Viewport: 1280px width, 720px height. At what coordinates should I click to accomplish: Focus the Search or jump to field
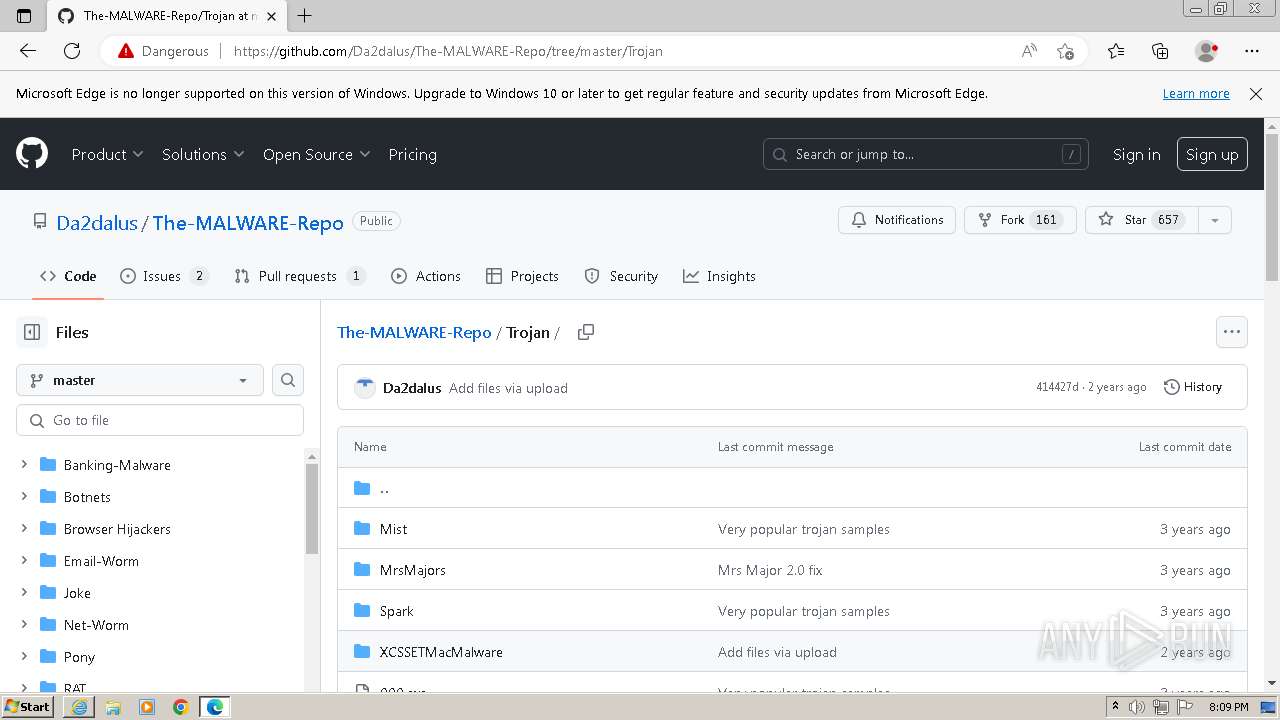point(925,154)
